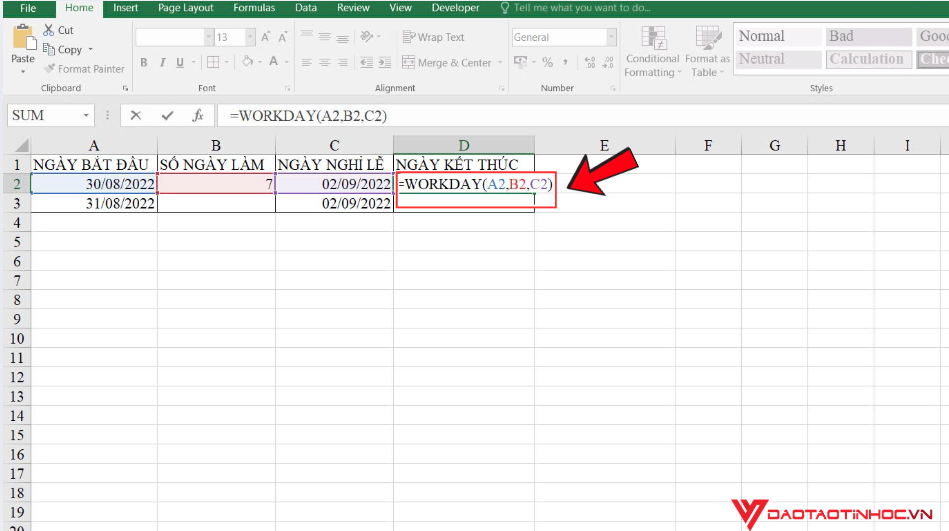Screen dimensions: 949x531
Task: Click the Orientation text angle icon
Action: [366, 36]
